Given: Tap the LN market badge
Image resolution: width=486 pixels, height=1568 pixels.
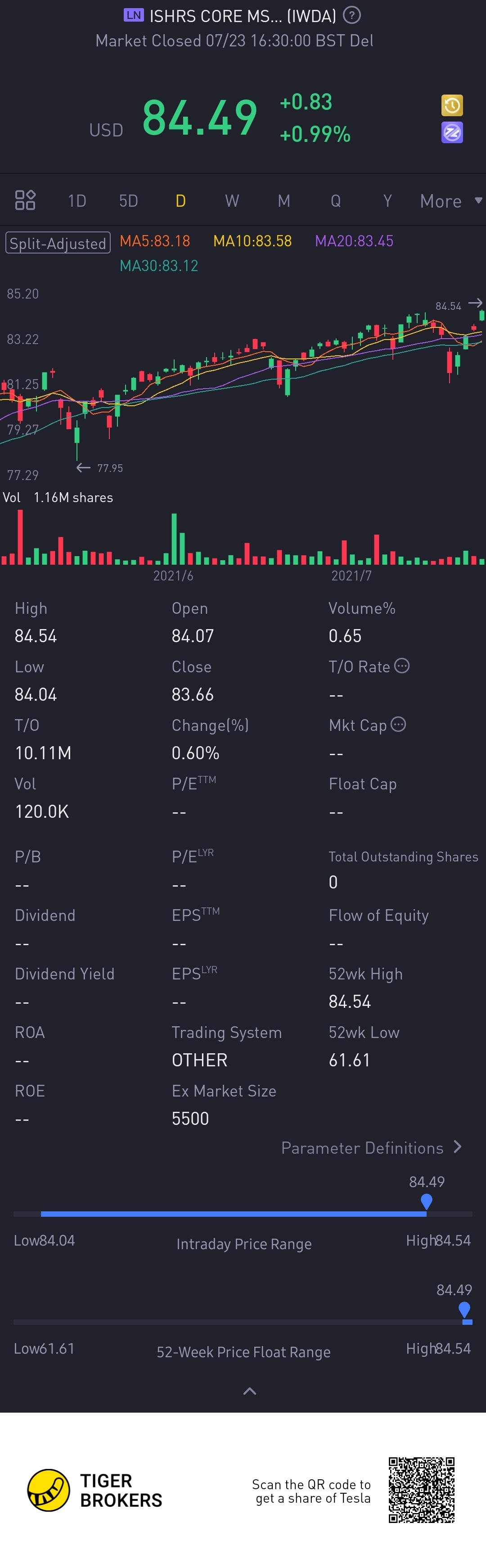Looking at the screenshot, I should [133, 15].
